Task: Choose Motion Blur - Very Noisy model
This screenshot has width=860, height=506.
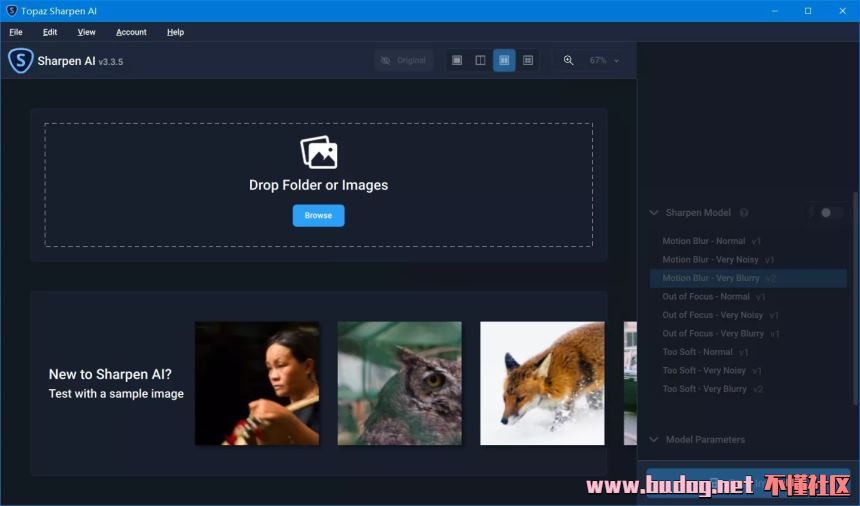Action: pos(748,260)
